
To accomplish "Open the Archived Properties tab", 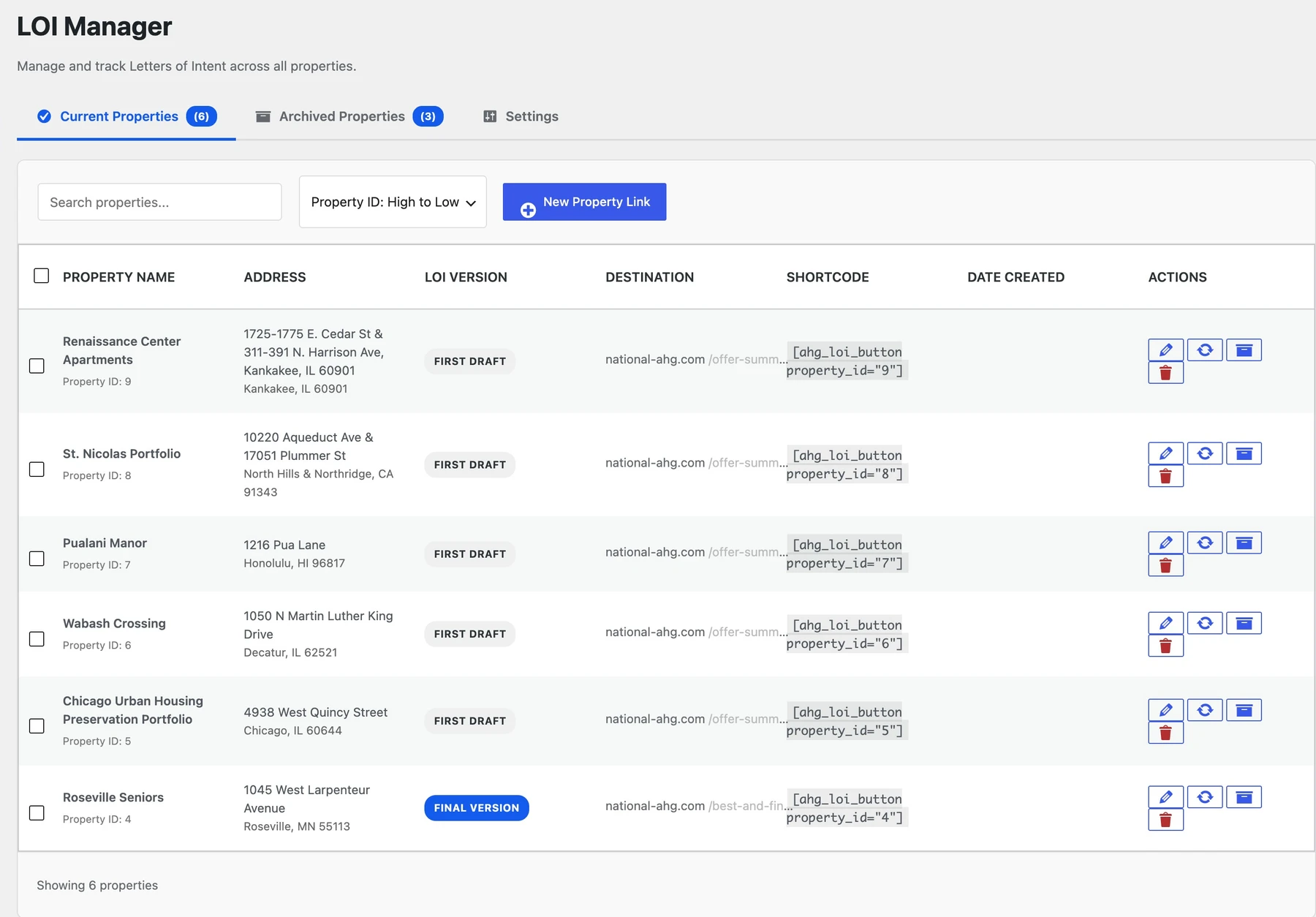I will click(x=349, y=116).
